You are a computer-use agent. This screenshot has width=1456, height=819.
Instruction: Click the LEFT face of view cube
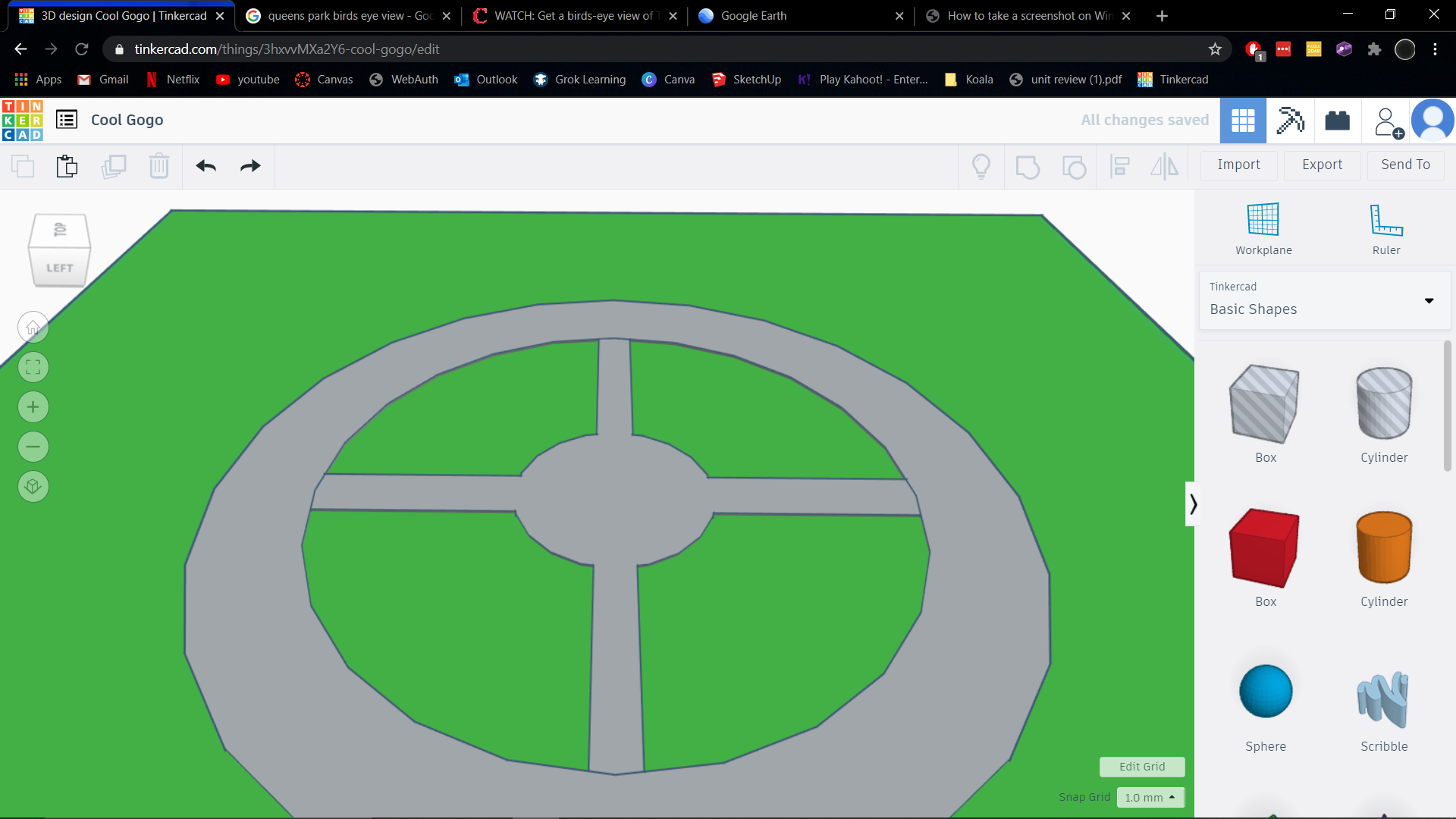coord(60,268)
